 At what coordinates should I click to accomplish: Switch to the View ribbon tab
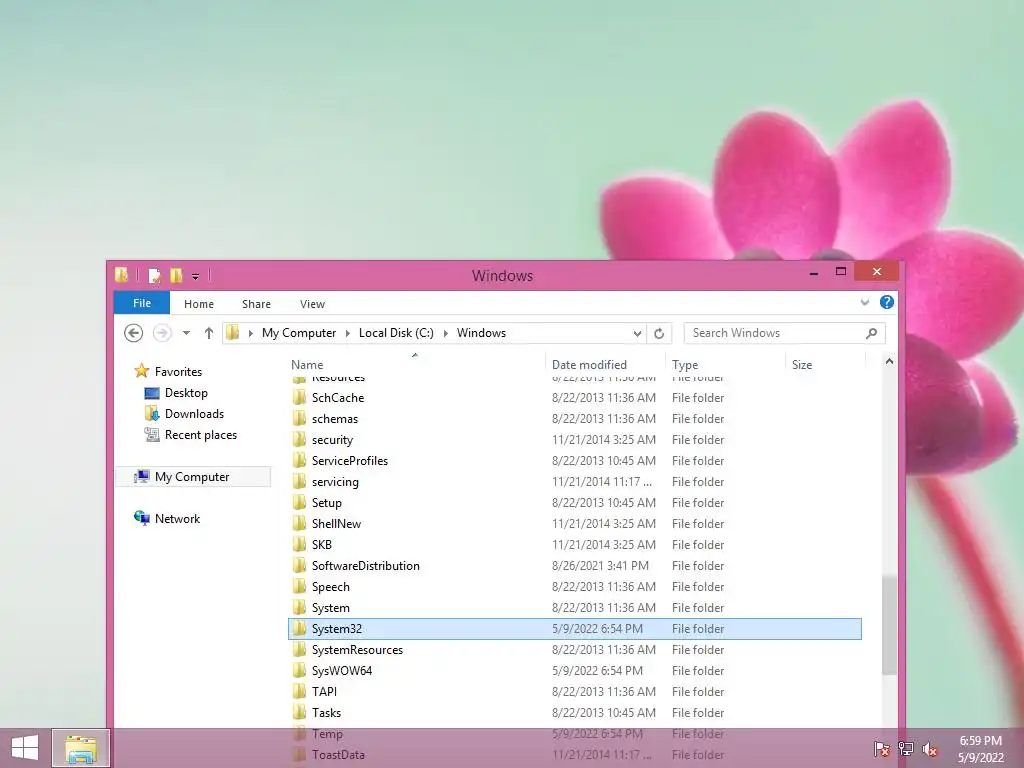coord(312,304)
